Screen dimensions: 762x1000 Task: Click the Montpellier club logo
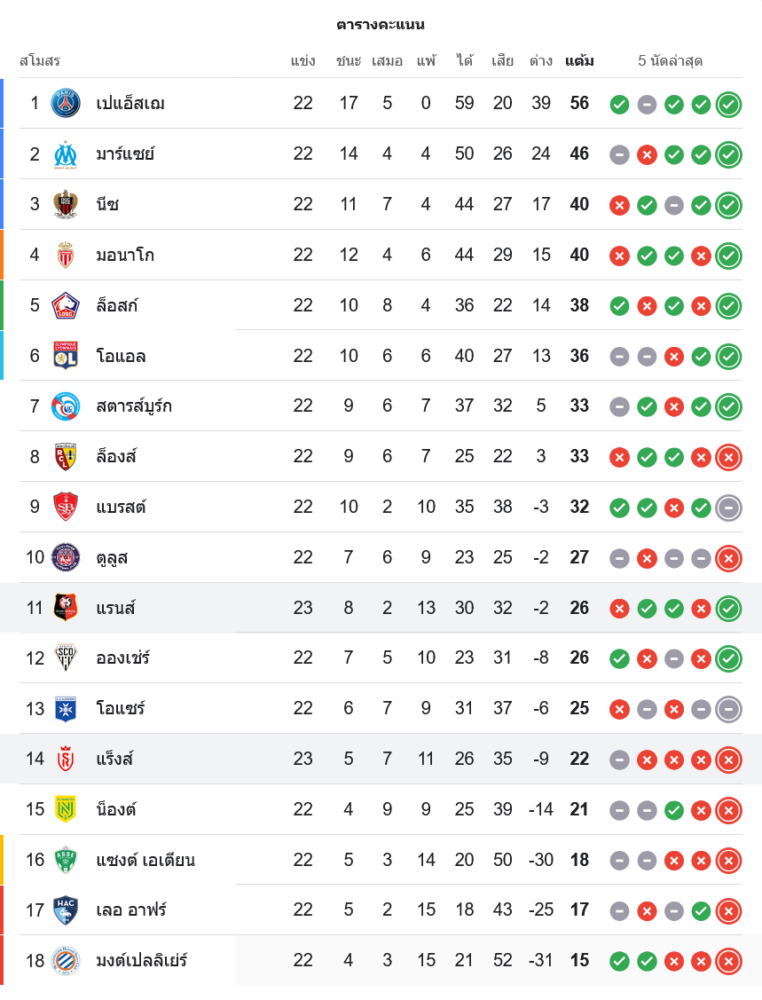(66, 961)
